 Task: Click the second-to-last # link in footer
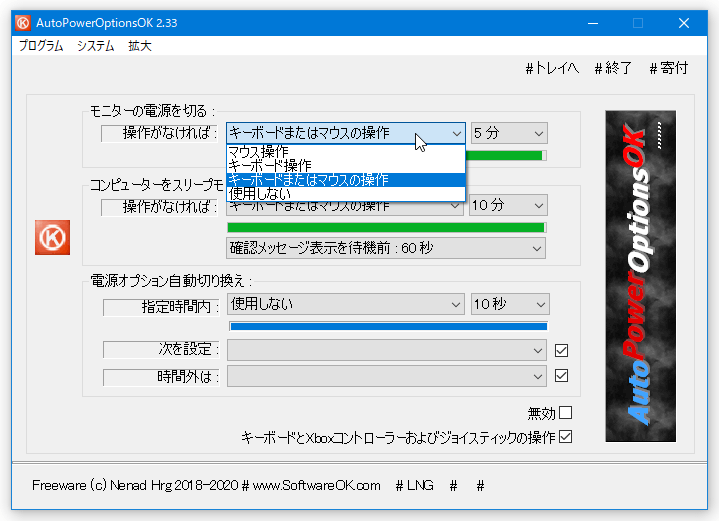[454, 485]
